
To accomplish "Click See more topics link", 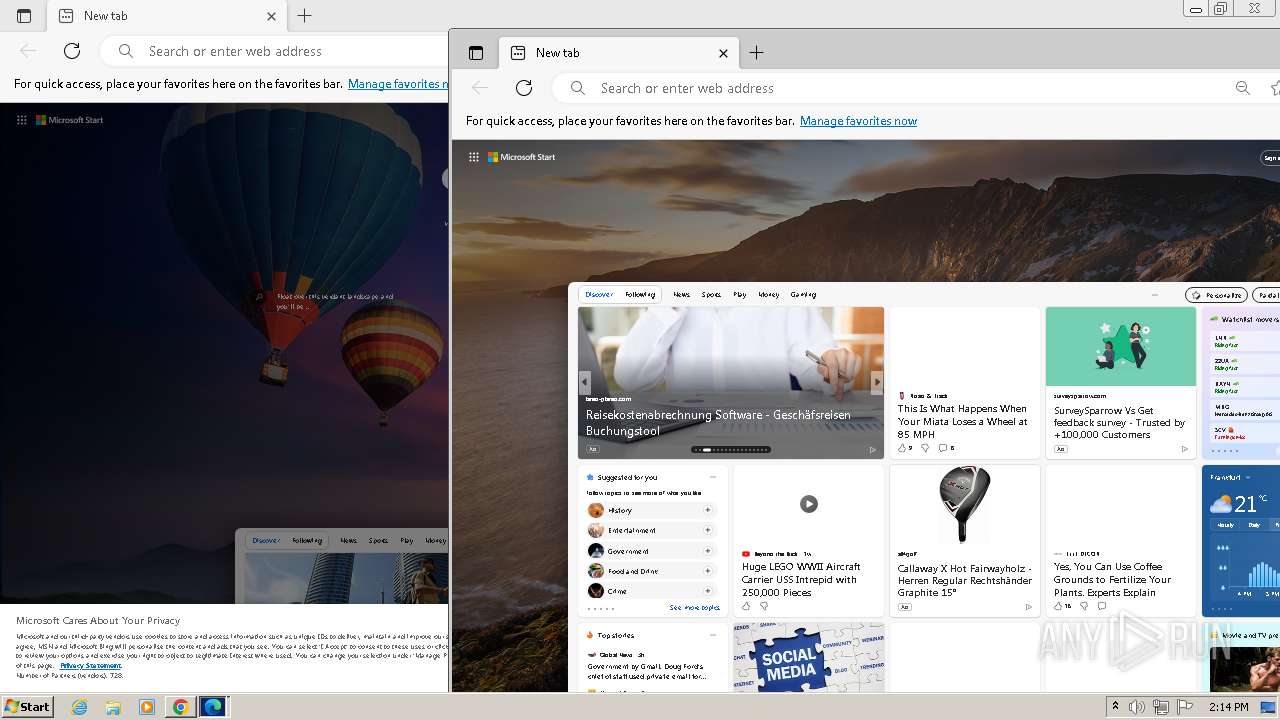I will pos(694,608).
